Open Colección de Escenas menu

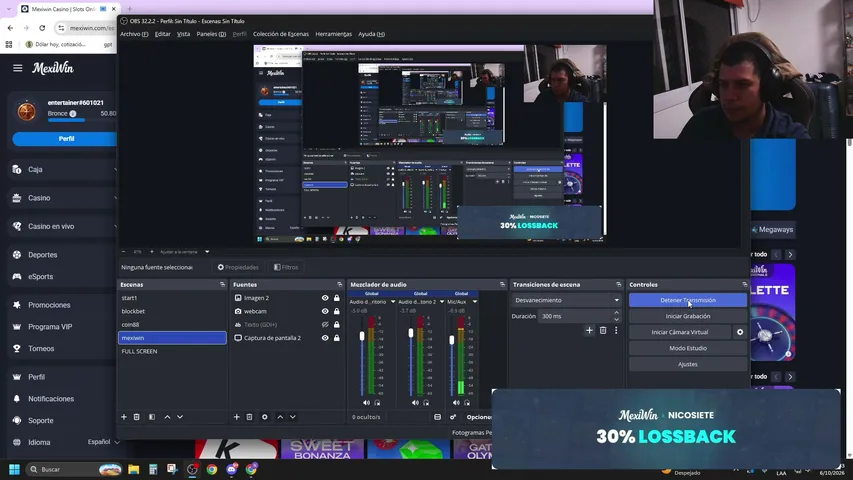click(x=281, y=34)
